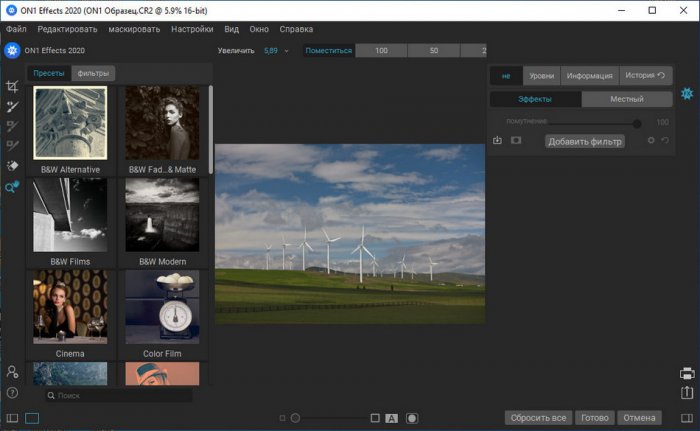Click the reset arrow next to Add filter

pyautogui.click(x=665, y=141)
